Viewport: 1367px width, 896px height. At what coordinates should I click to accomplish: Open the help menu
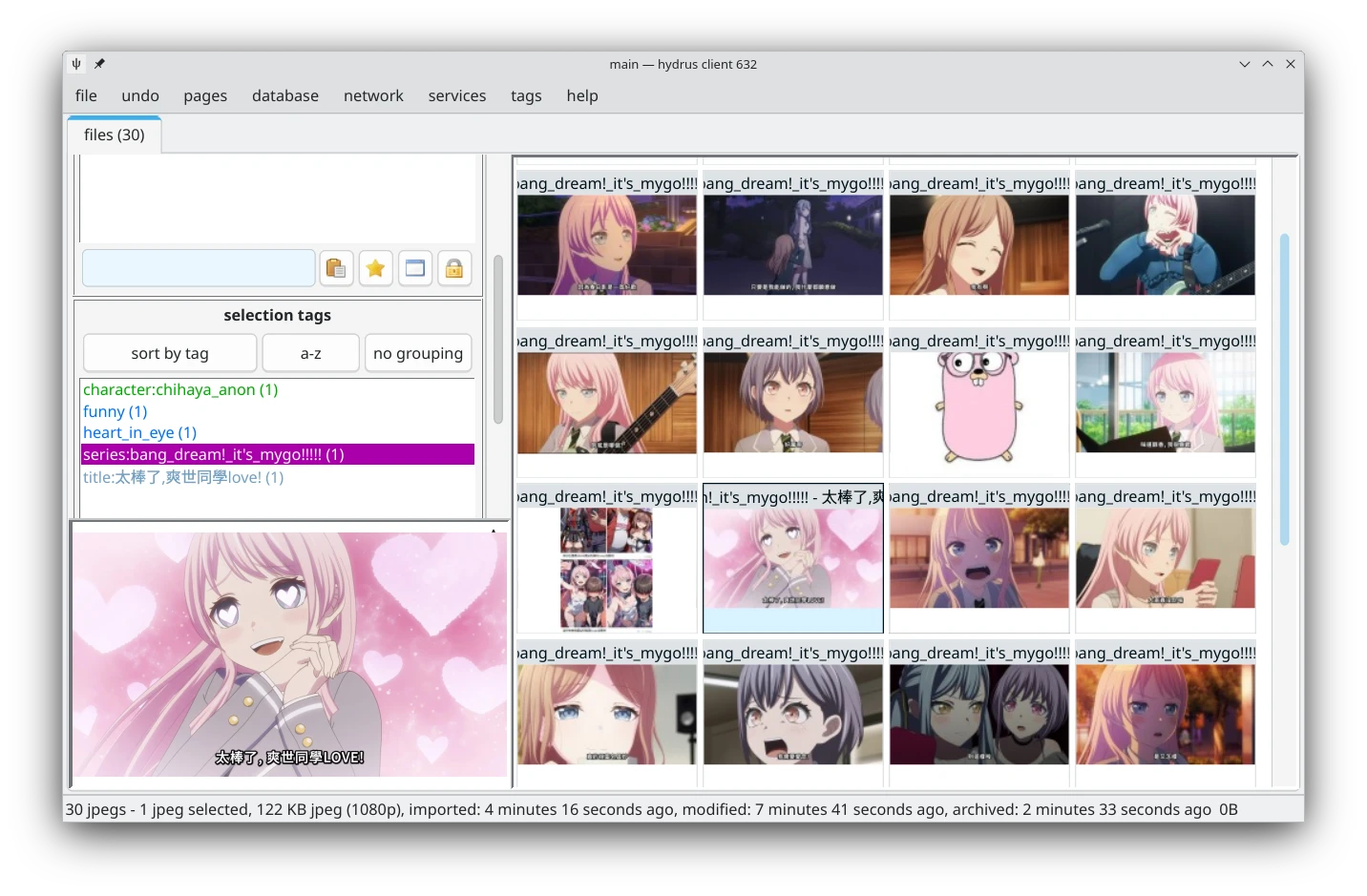pos(581,95)
